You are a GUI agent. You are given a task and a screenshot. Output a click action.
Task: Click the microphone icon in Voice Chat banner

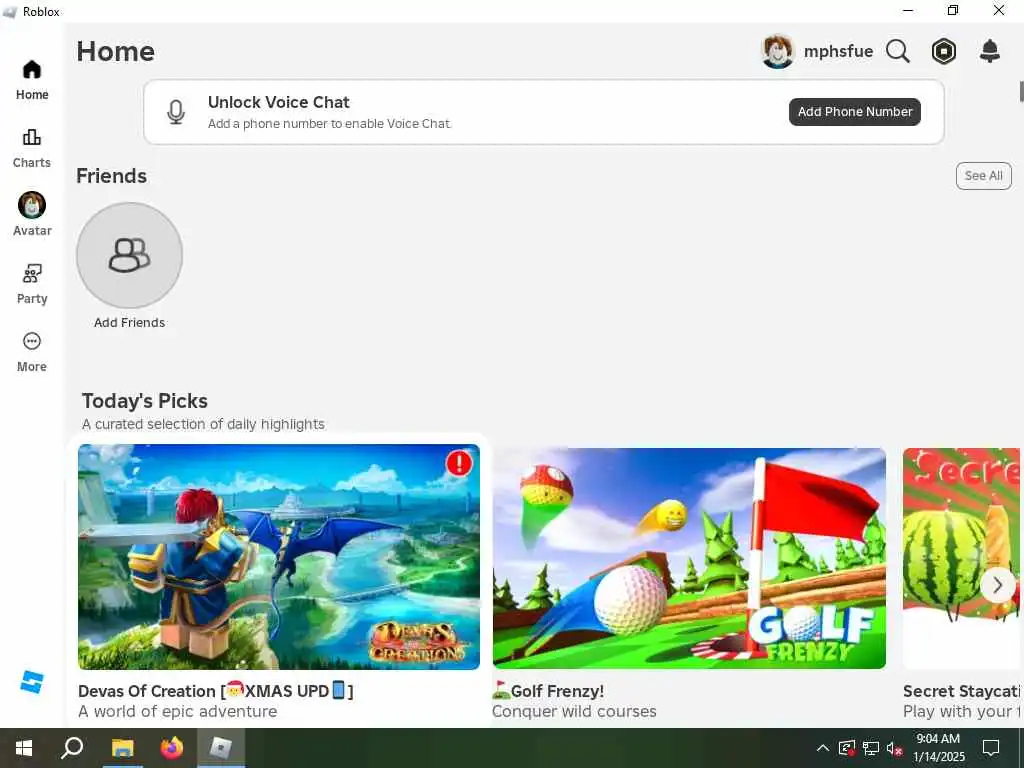click(x=176, y=112)
